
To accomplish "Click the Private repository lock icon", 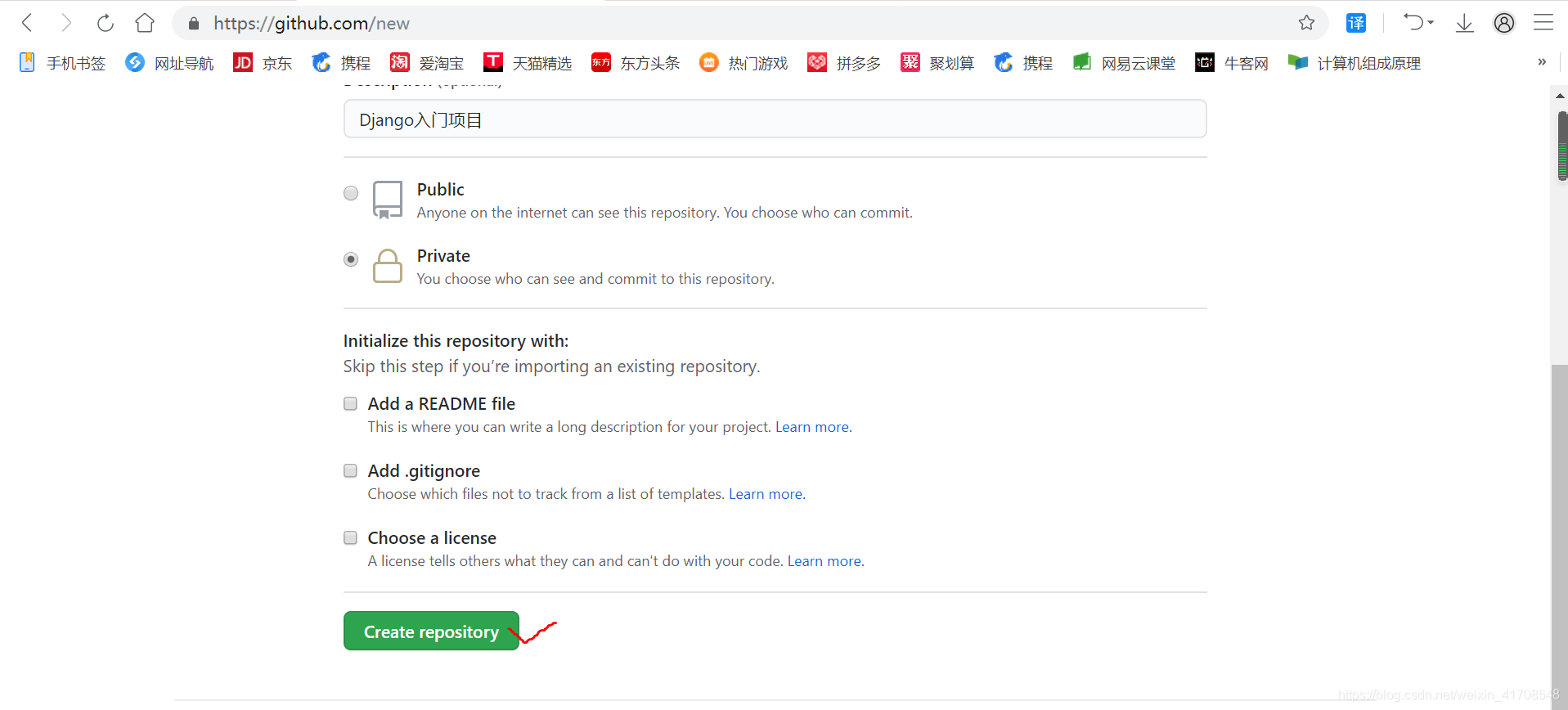I will (x=388, y=266).
